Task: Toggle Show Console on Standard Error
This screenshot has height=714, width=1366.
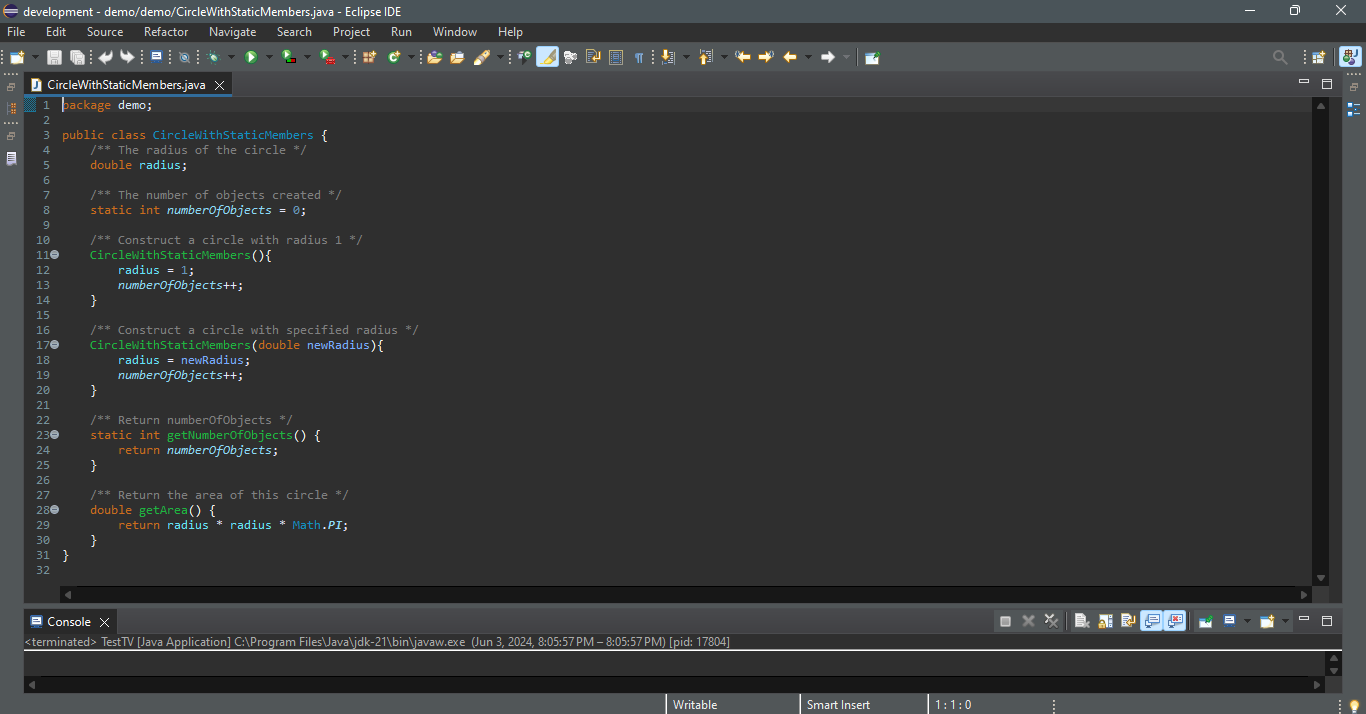Action: coord(1175,621)
